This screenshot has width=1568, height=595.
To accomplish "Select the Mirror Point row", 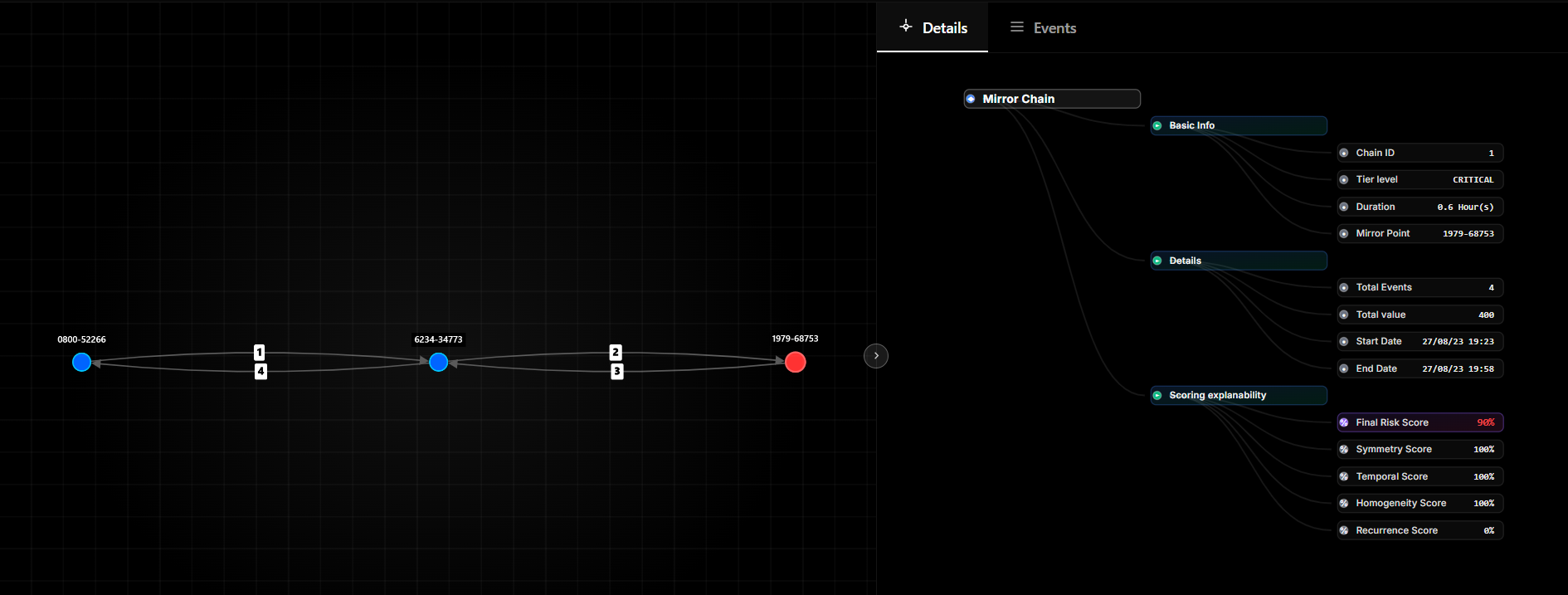I will [1420, 233].
